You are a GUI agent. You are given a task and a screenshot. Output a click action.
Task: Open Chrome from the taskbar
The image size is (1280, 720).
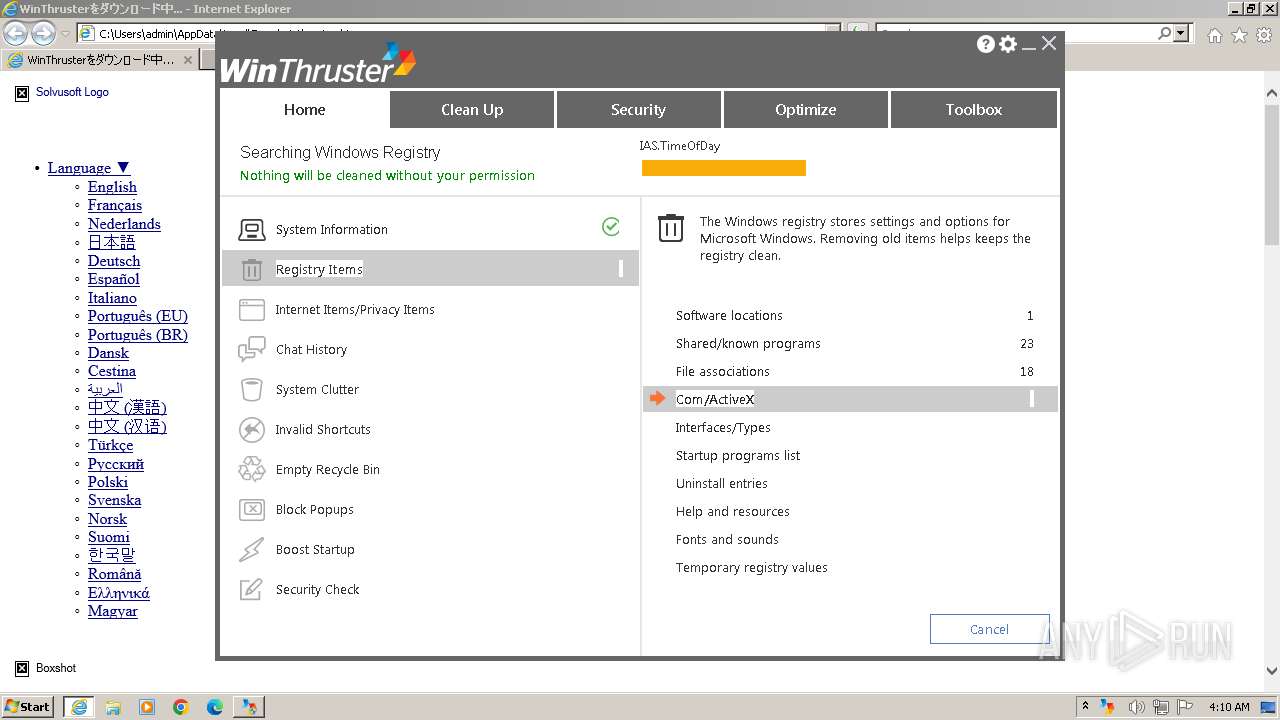(x=181, y=707)
